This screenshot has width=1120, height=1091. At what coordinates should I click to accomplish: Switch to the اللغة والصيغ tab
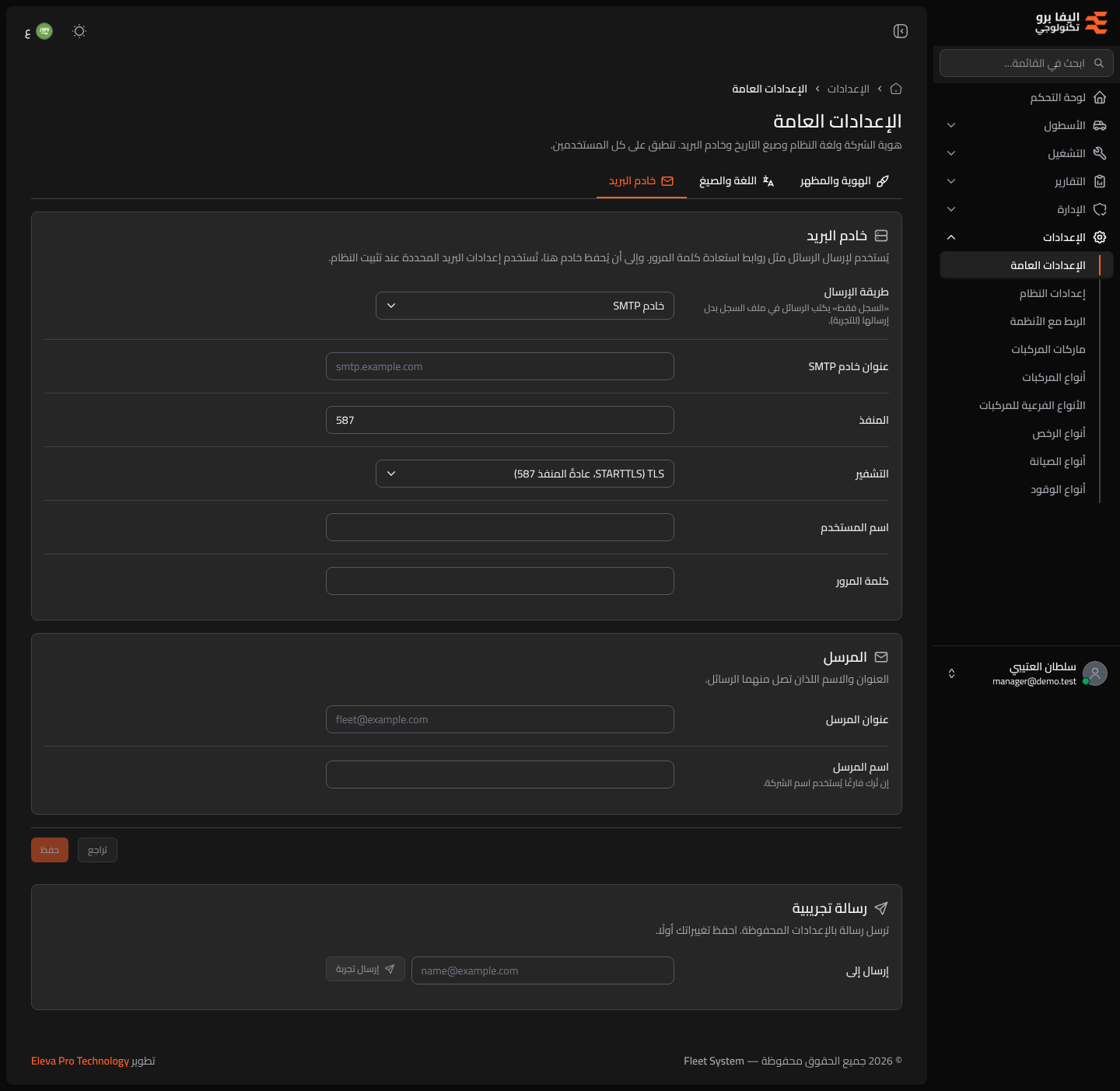pyautogui.click(x=737, y=181)
